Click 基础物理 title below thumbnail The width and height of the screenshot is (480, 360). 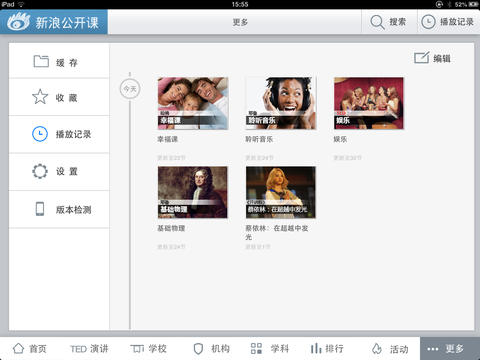click(171, 228)
